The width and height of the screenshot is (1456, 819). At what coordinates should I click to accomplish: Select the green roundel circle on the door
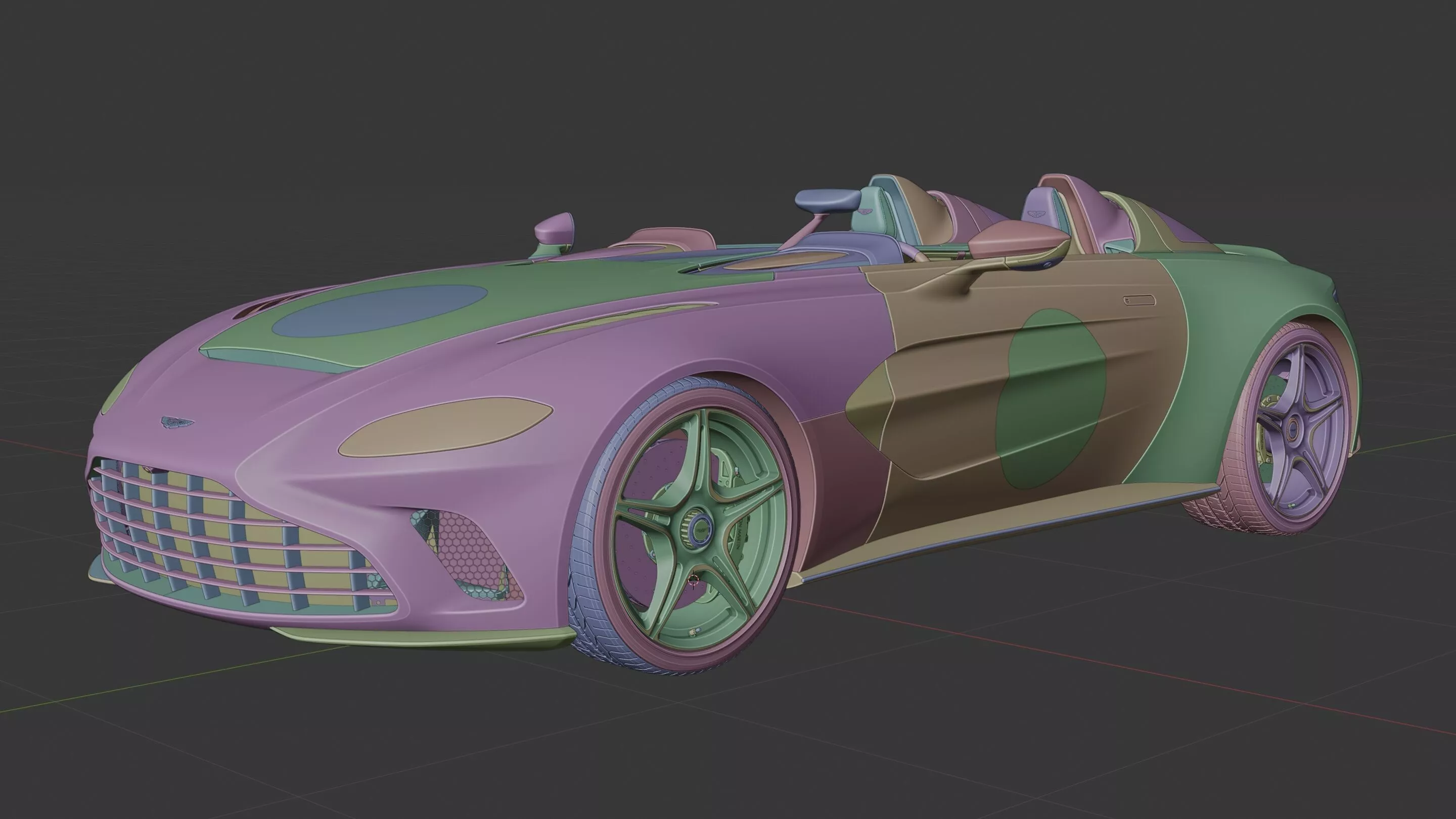tap(1052, 398)
